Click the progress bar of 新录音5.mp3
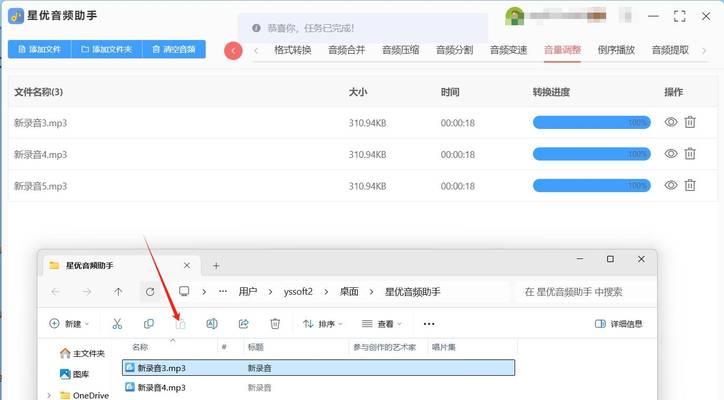 click(591, 186)
